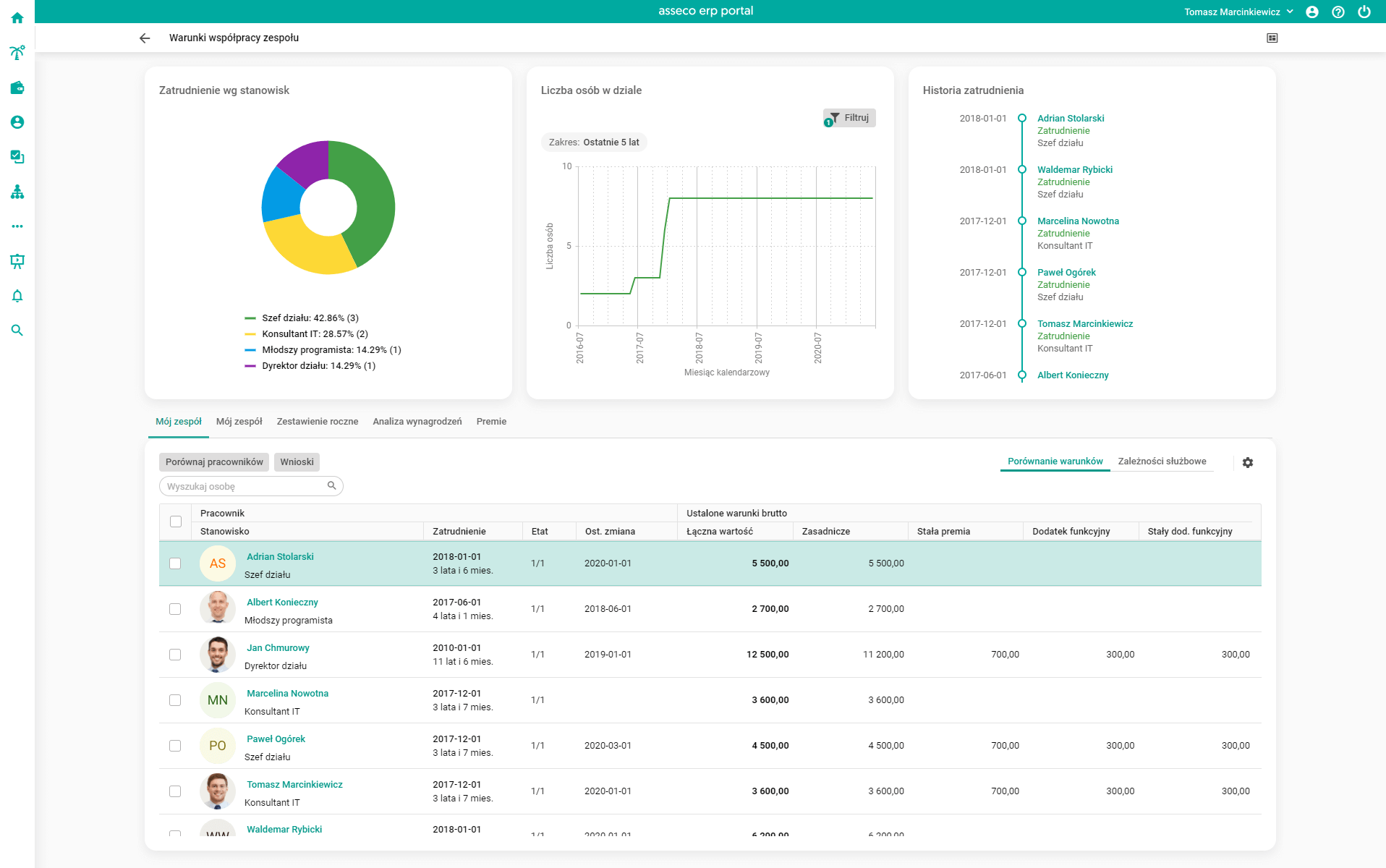Switch to the Analiza wynagrodzeń tab

(417, 422)
